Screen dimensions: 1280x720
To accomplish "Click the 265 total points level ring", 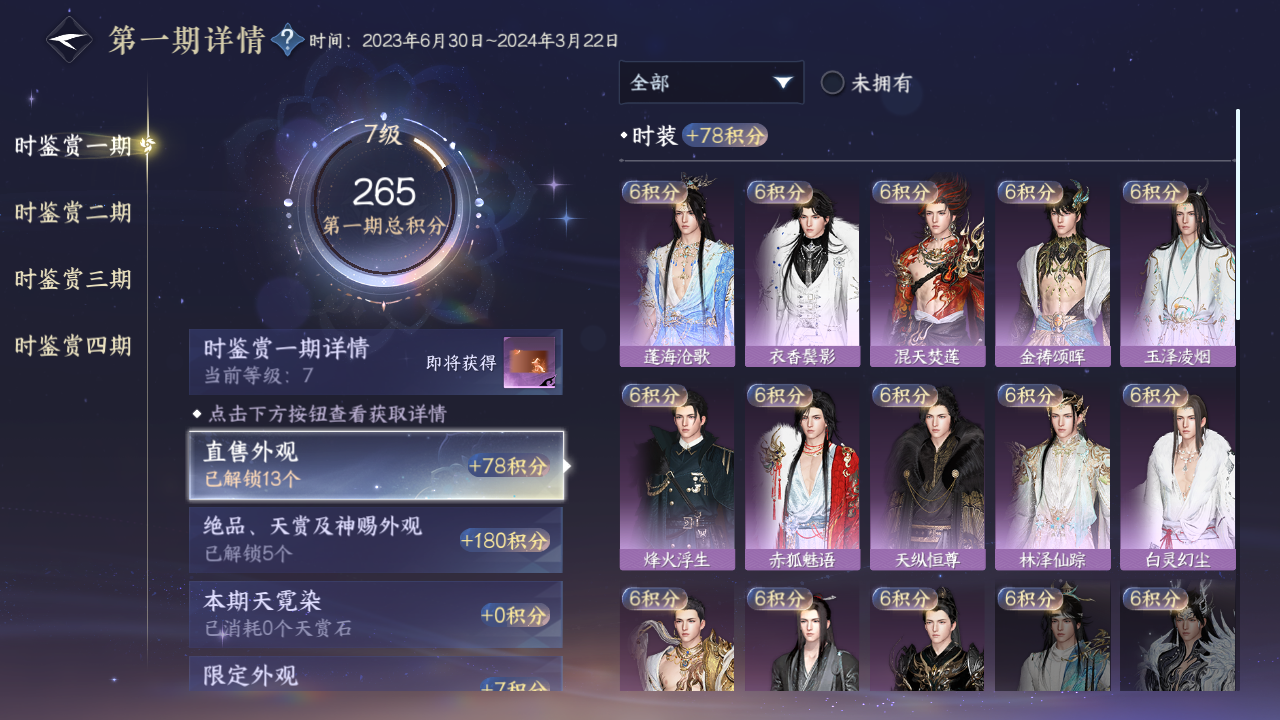I will (x=384, y=206).
